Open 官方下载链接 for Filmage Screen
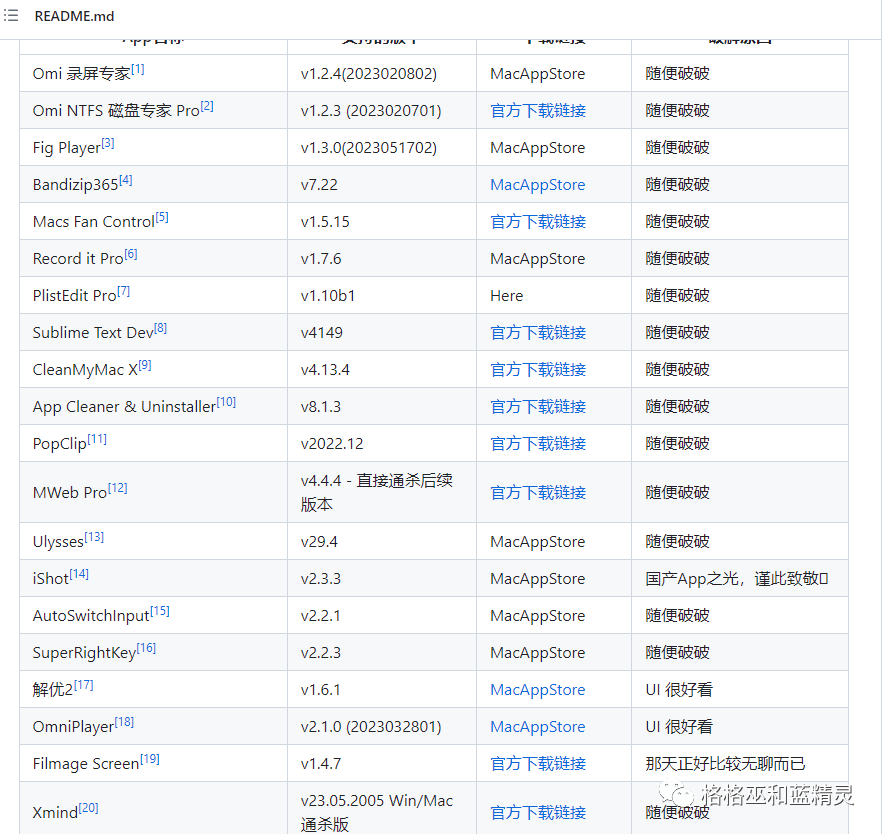883x834 pixels. click(x=538, y=764)
